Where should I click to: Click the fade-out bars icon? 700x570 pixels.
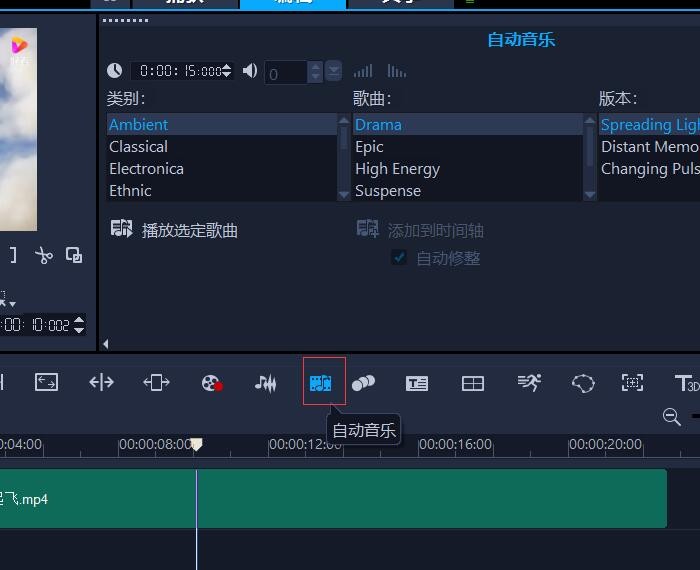point(396,71)
